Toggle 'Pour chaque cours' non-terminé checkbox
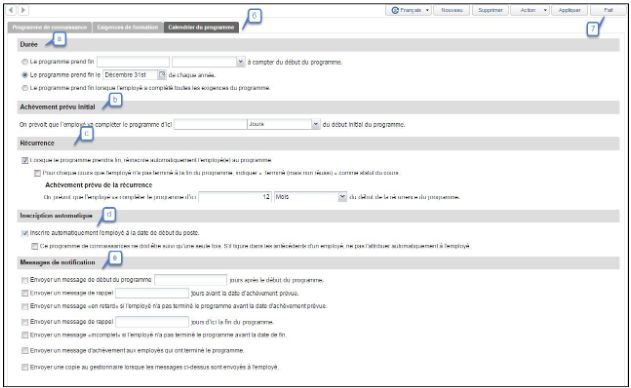631x388 pixels. point(37,173)
